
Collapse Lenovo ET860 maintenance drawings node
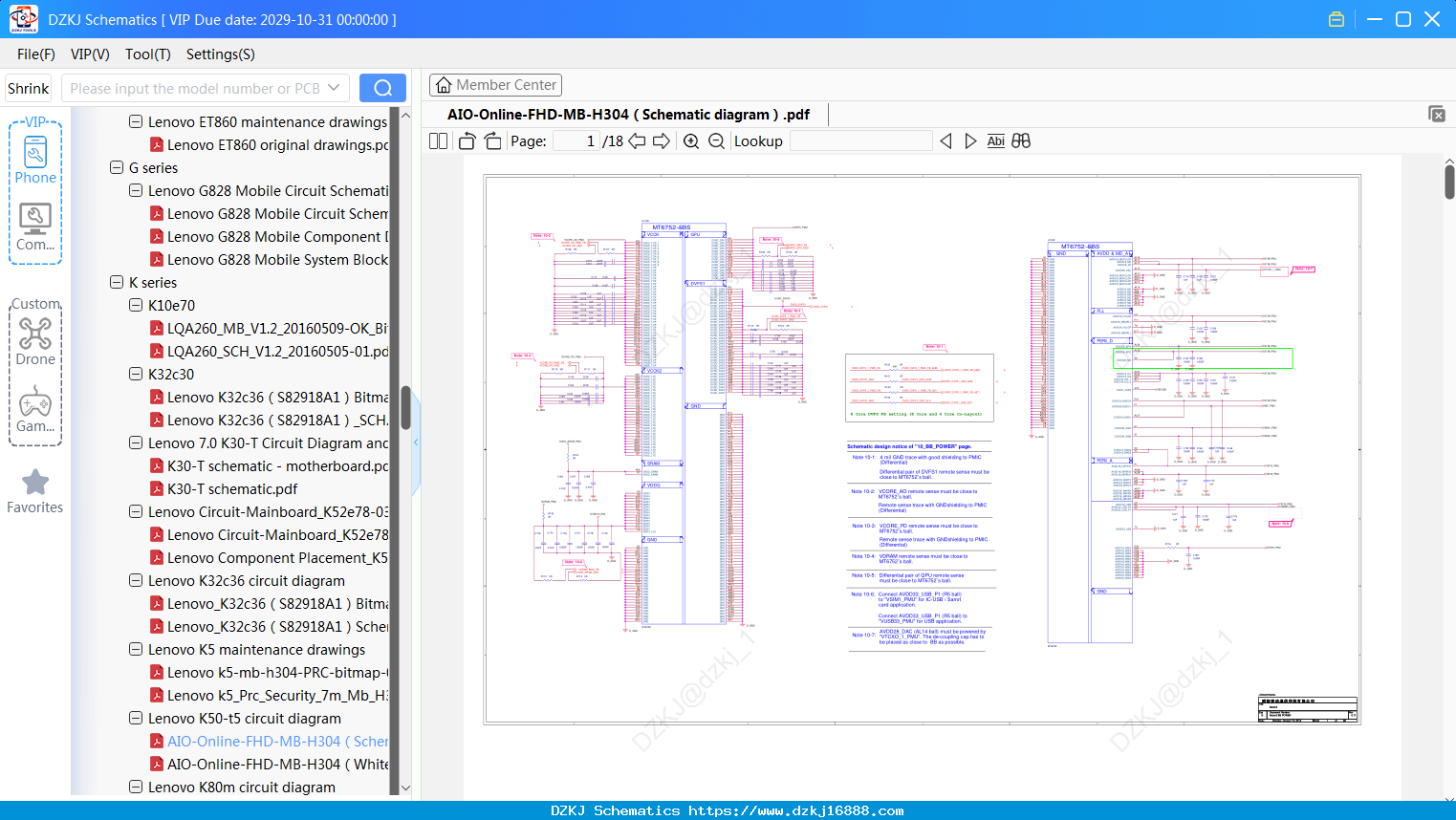pyautogui.click(x=136, y=121)
